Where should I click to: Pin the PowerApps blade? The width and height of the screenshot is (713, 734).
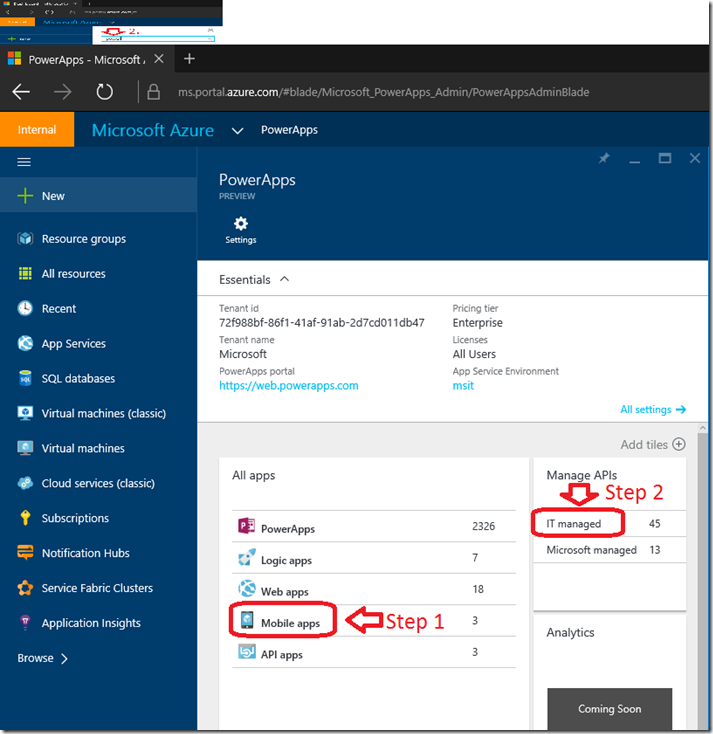click(604, 159)
